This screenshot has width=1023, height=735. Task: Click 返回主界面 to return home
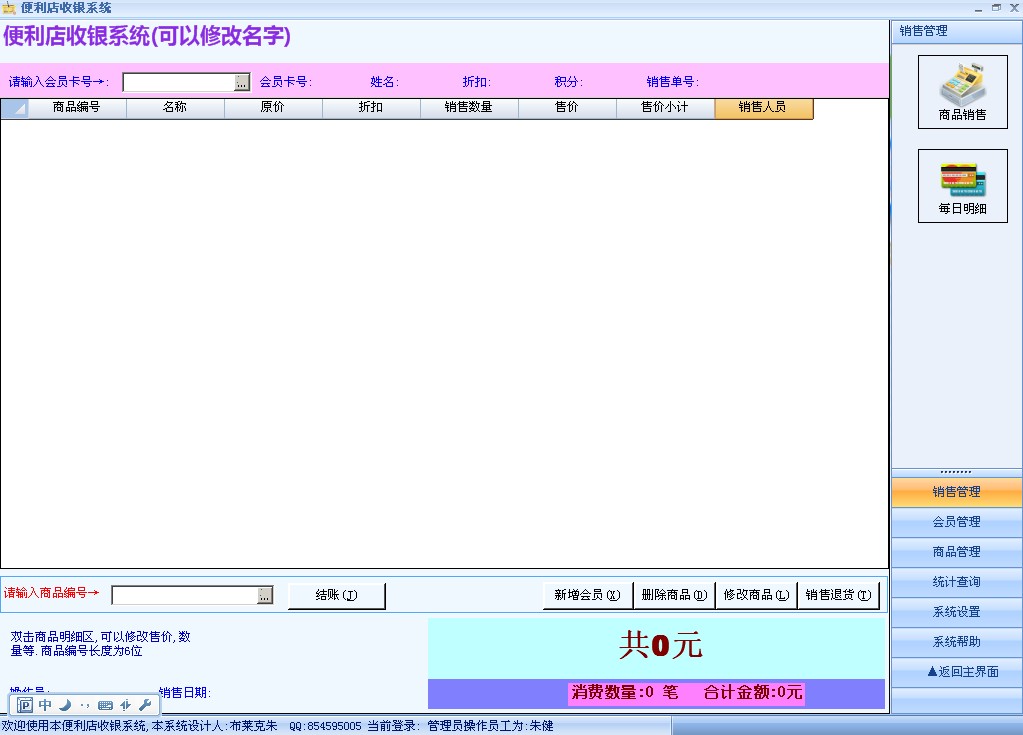pyautogui.click(x=956, y=672)
